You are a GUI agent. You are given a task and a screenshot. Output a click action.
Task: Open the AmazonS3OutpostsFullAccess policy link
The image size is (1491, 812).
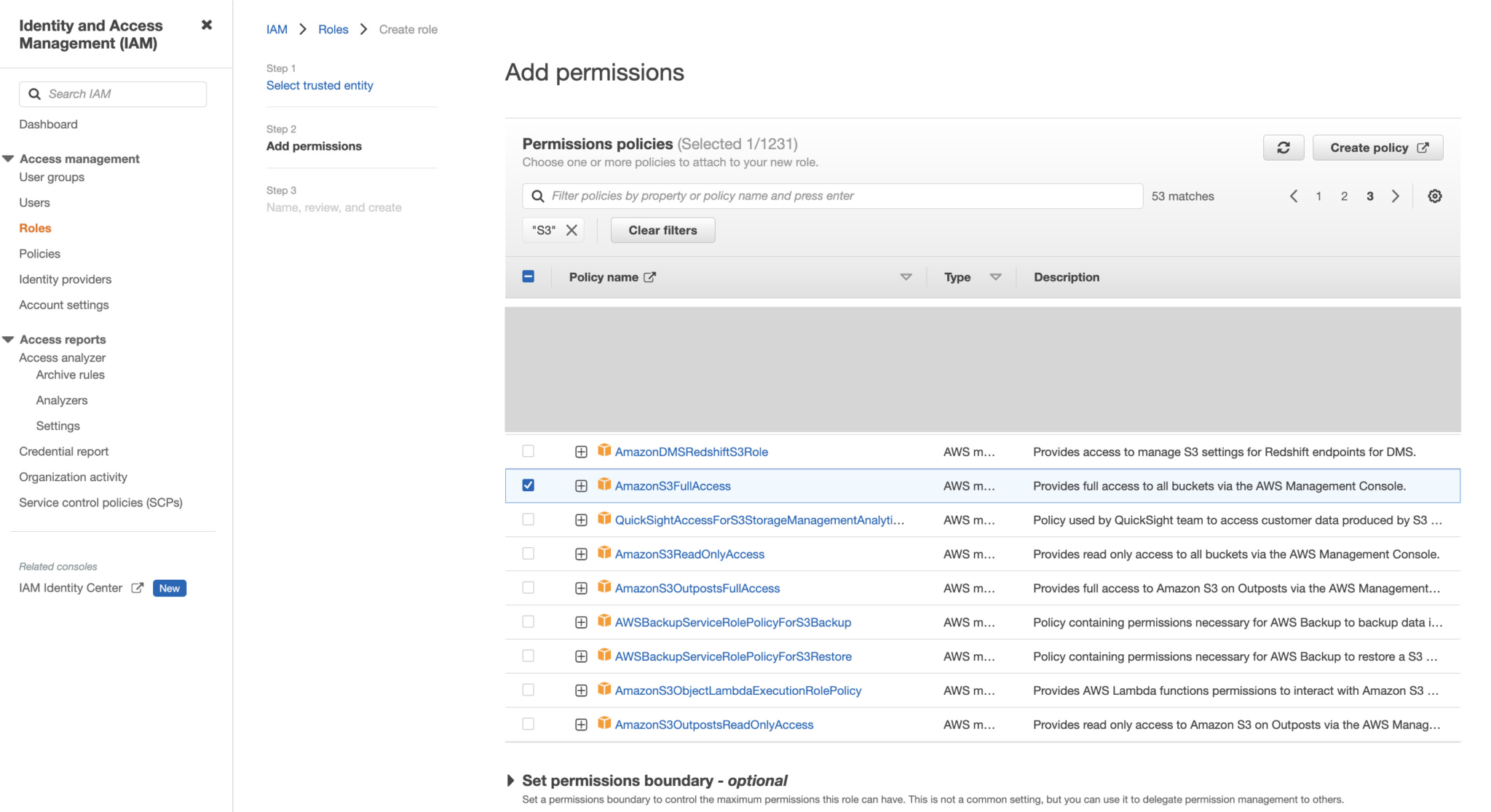pyautogui.click(x=697, y=589)
